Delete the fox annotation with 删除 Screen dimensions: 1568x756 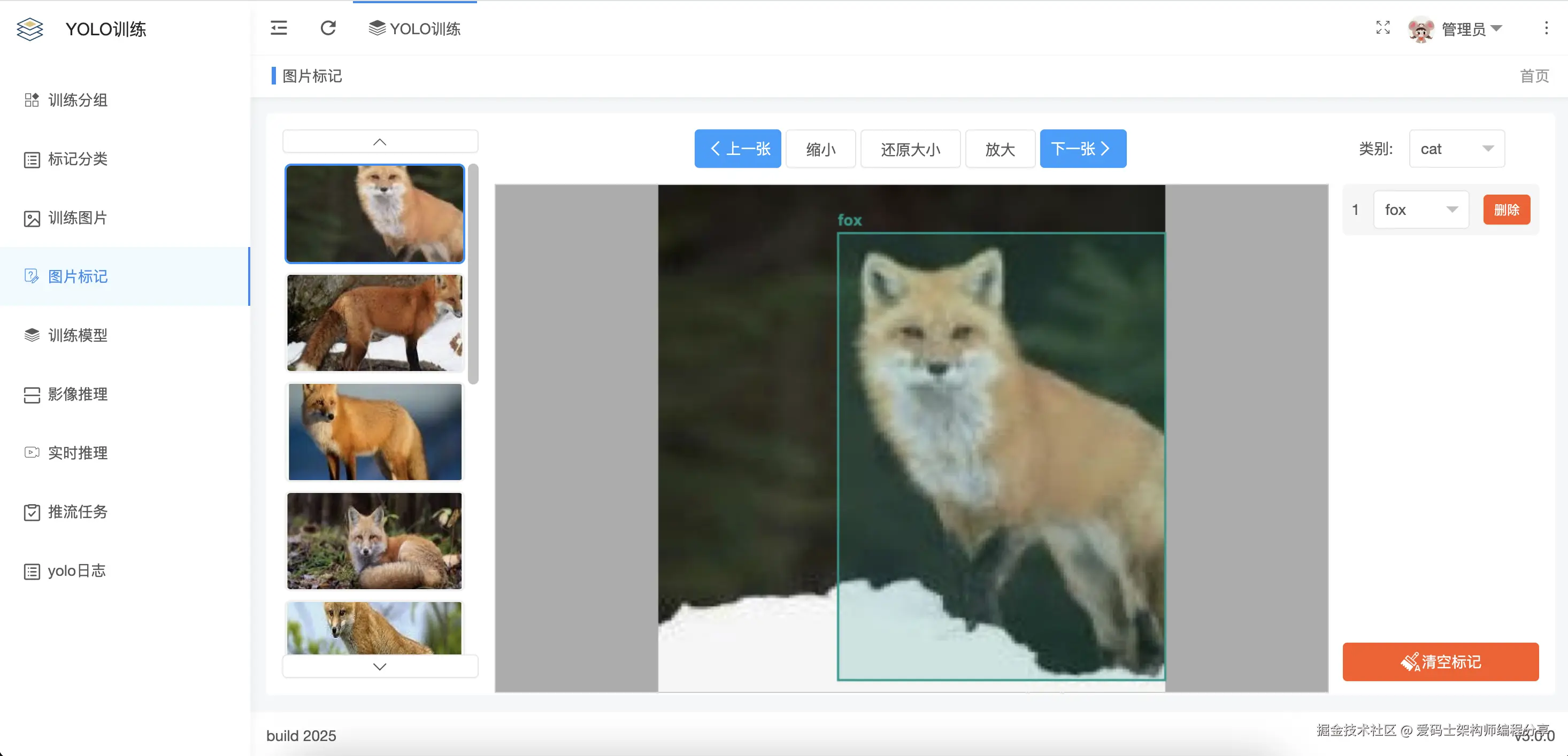[1506, 210]
